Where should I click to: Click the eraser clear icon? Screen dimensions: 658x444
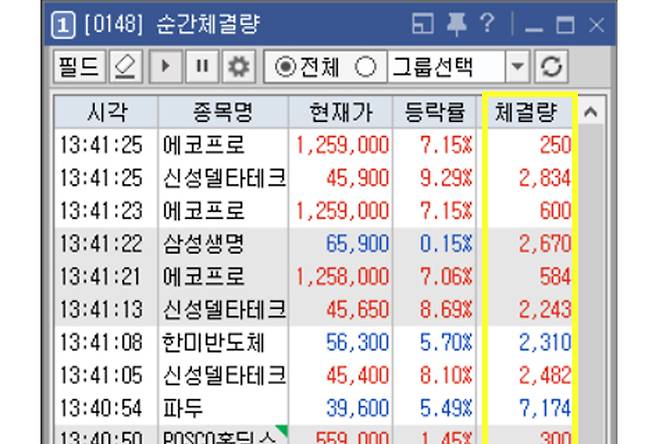coord(123,67)
